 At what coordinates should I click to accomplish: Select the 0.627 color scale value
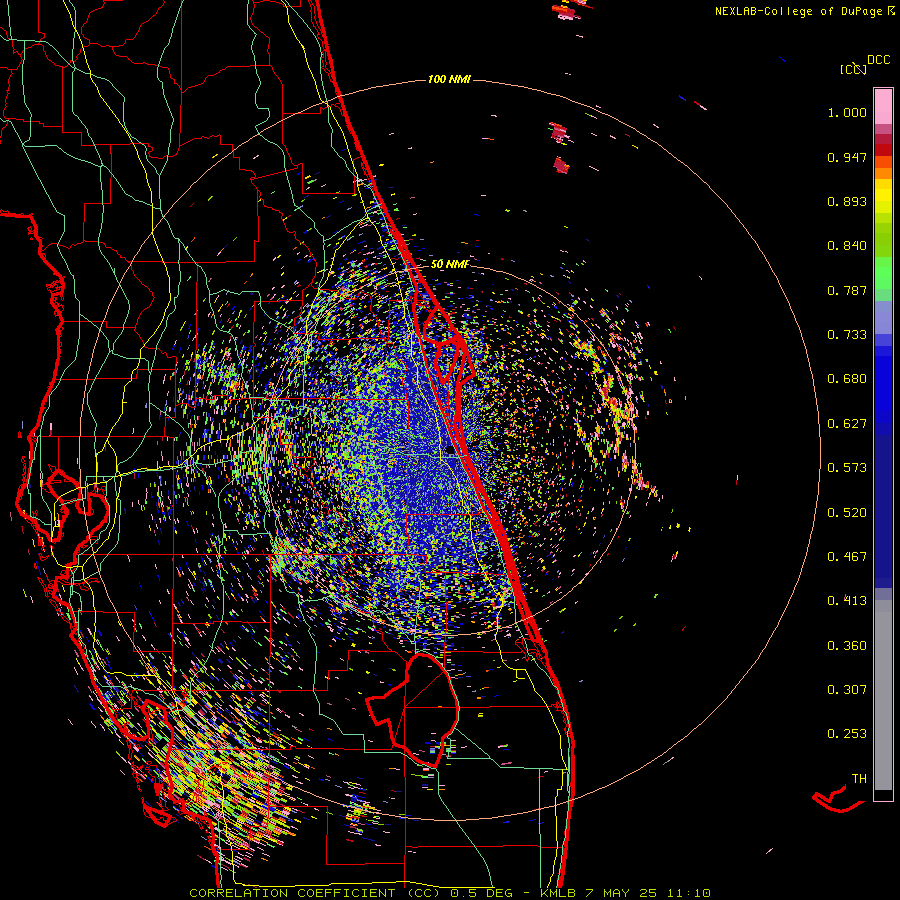point(847,424)
